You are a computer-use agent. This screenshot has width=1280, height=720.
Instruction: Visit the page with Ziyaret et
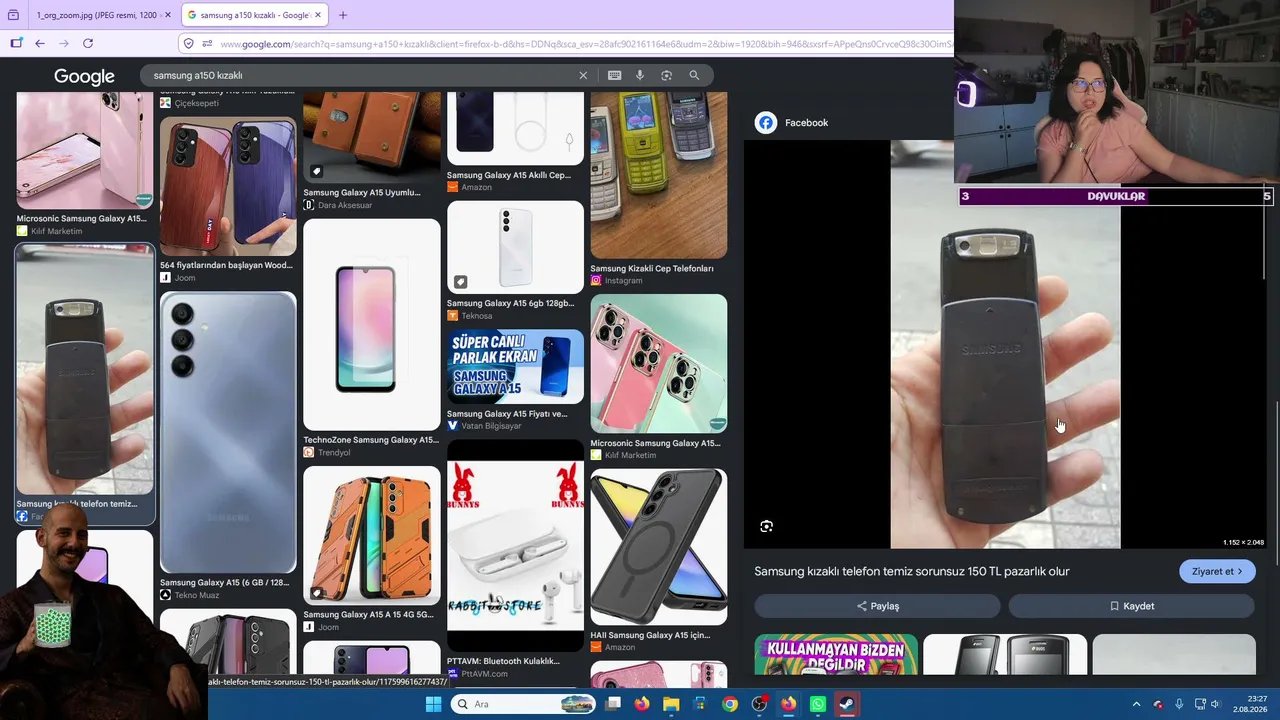coord(1217,572)
